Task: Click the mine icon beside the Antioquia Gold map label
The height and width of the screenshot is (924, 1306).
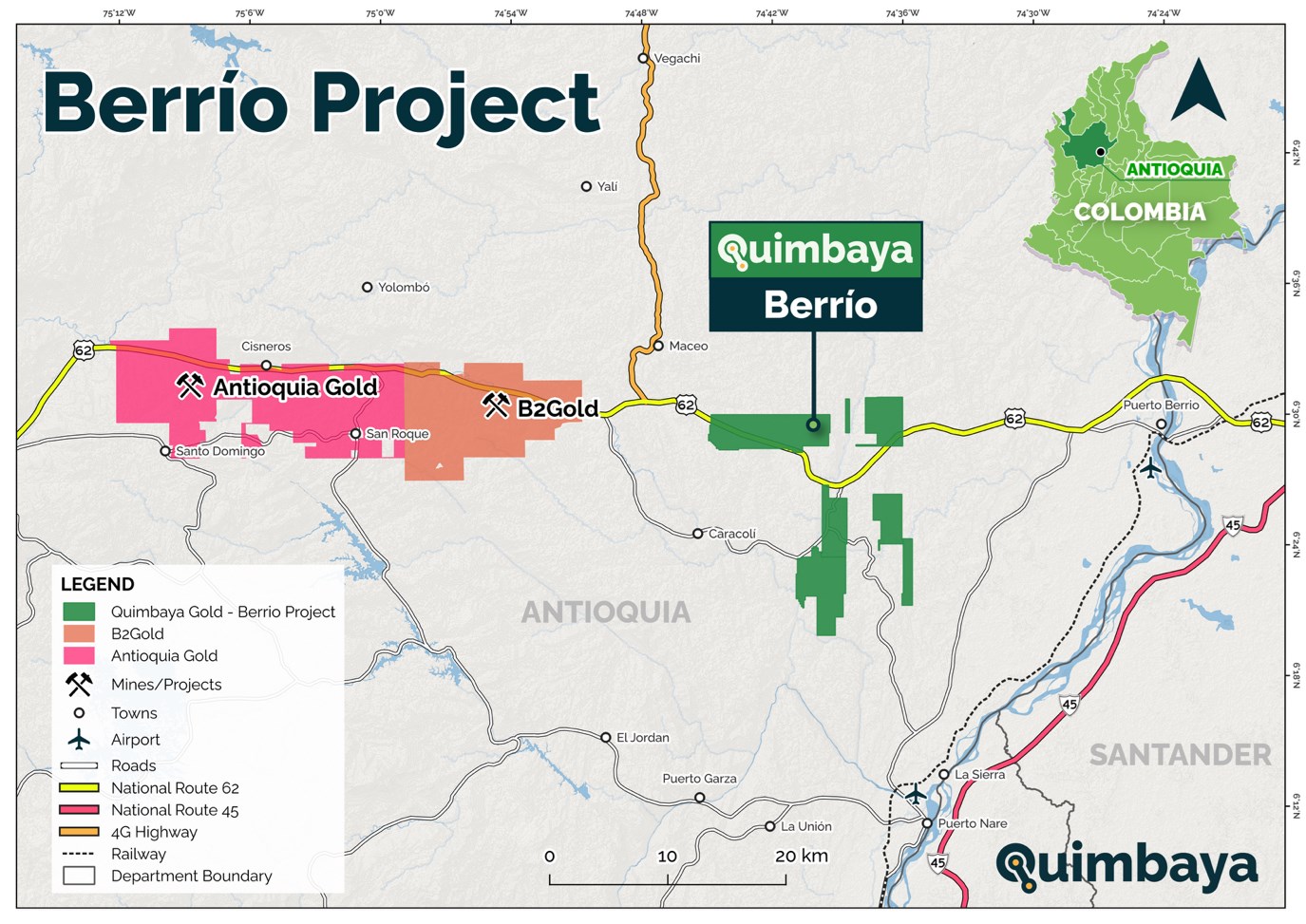Action: click(190, 386)
